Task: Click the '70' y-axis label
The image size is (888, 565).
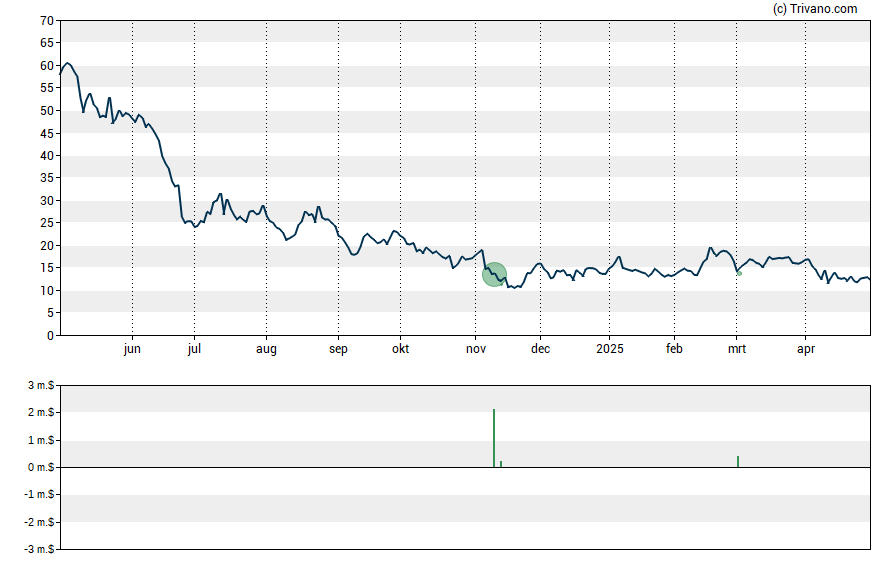Action: (x=47, y=21)
